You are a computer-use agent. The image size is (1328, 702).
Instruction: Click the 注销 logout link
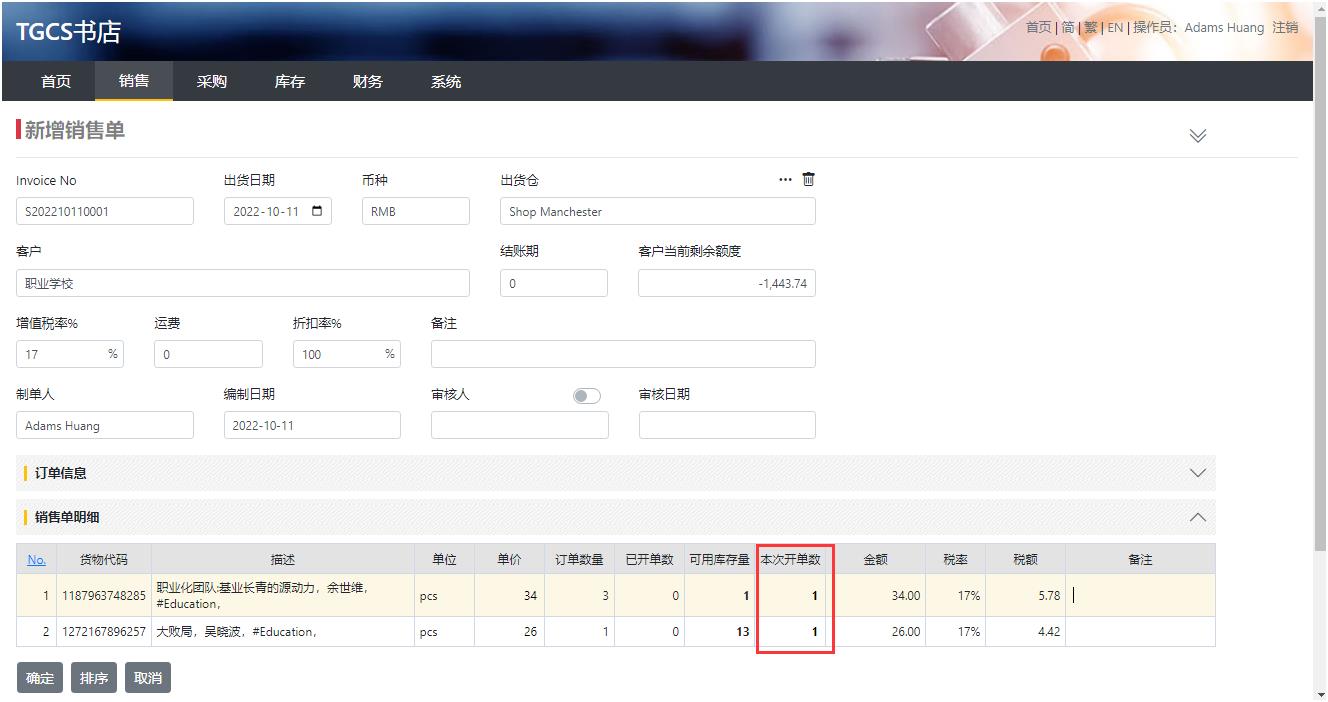[1285, 28]
